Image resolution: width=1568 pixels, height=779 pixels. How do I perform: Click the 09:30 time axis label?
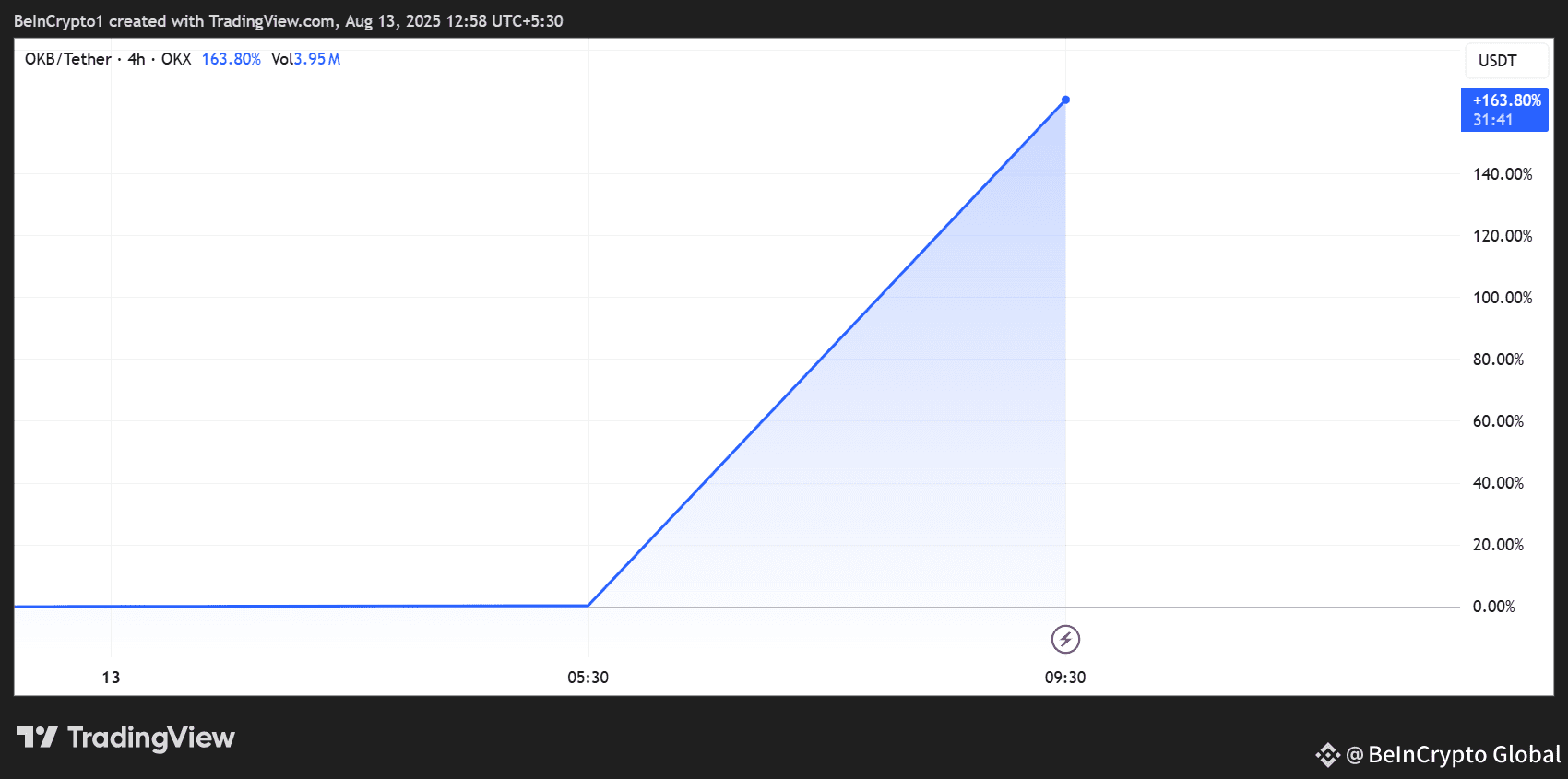(x=1065, y=678)
